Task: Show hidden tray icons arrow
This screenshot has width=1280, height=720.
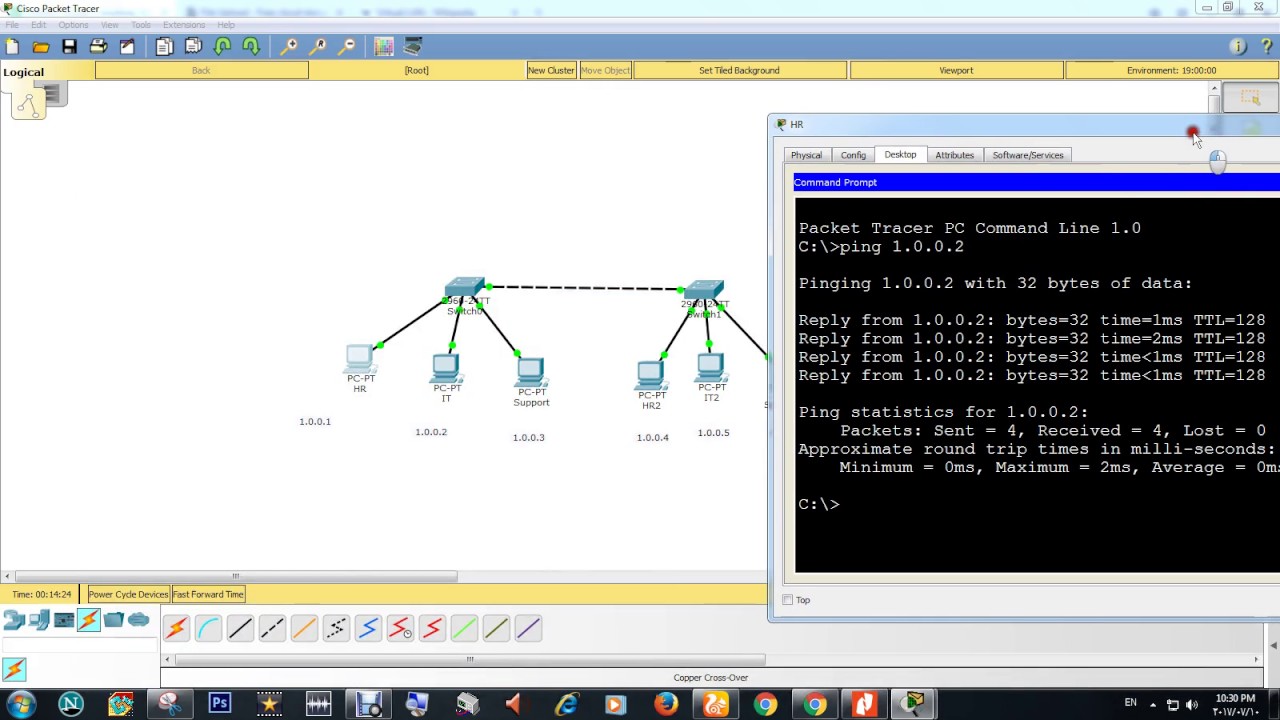Action: (1153, 704)
